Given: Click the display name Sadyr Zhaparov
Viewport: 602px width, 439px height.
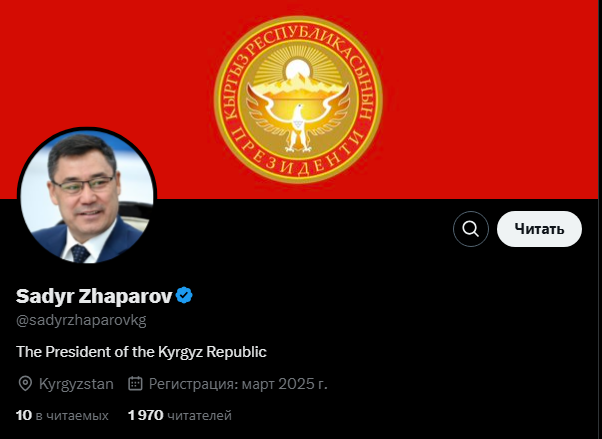Looking at the screenshot, I should 94,296.
